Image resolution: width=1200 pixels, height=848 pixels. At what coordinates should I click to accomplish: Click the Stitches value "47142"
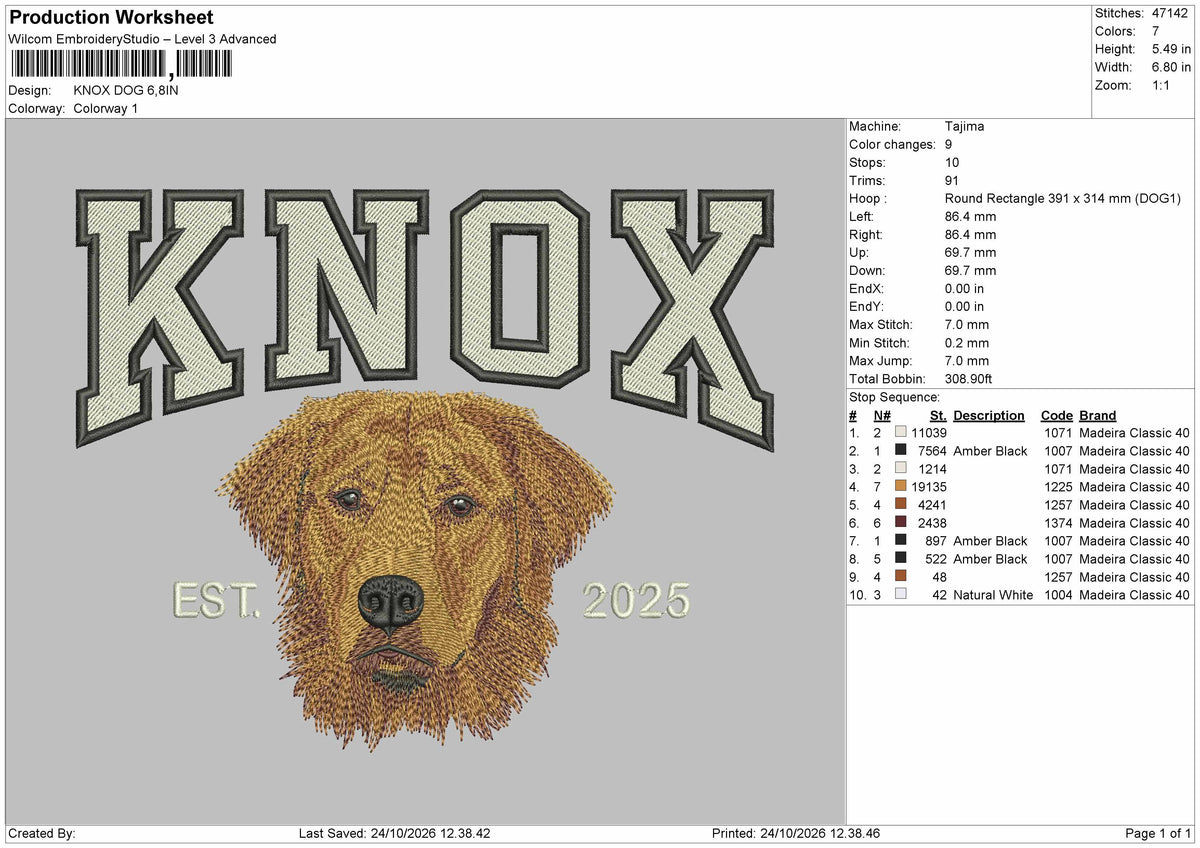click(1172, 13)
